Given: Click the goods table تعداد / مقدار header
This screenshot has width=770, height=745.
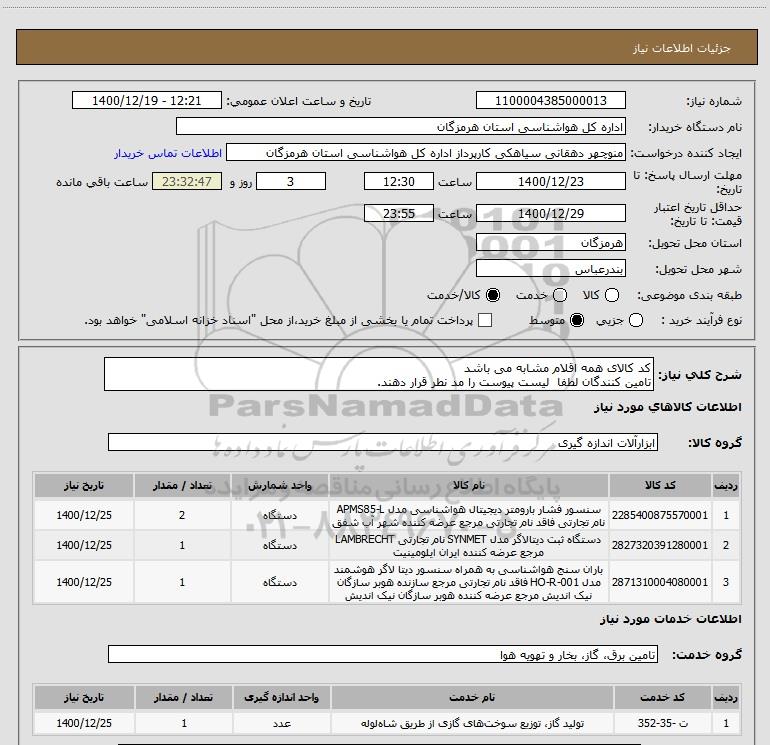Looking at the screenshot, I should [182, 485].
